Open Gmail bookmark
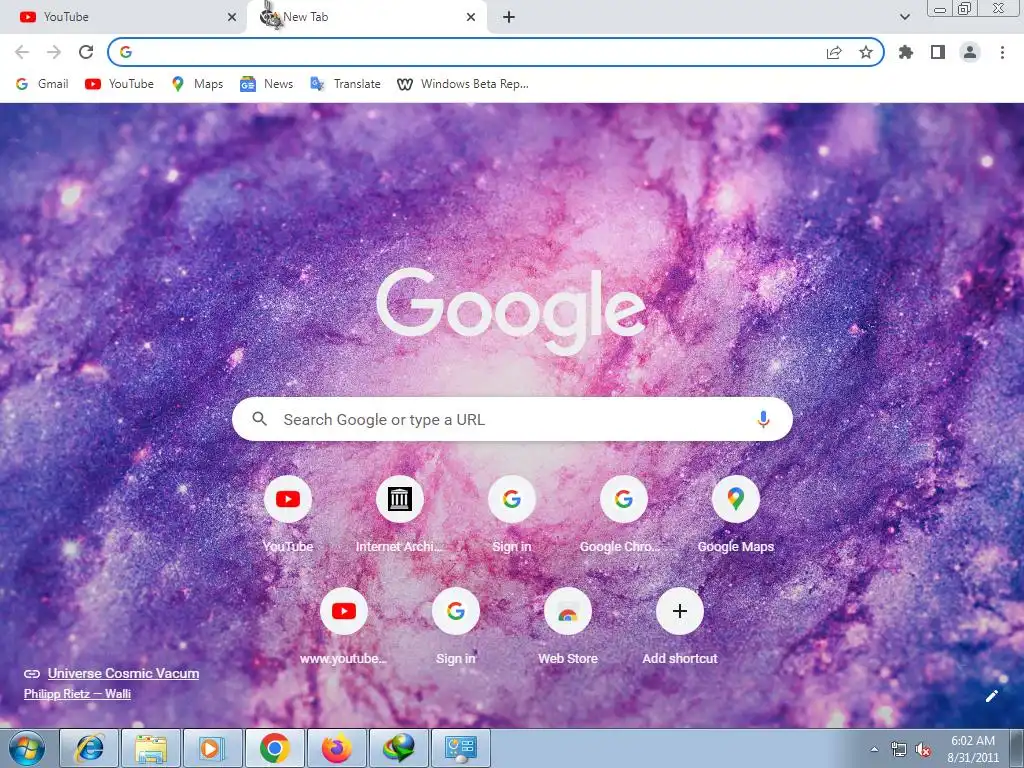1024x768 pixels. (x=42, y=84)
